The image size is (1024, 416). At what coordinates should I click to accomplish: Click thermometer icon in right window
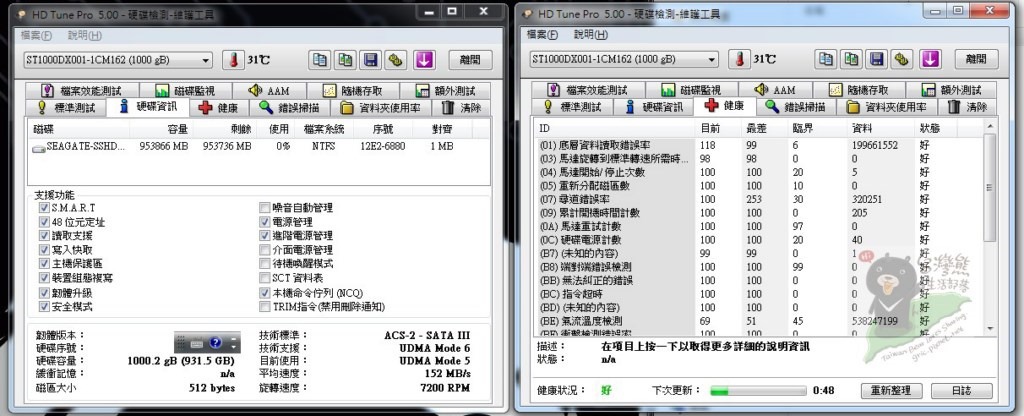[x=739, y=59]
